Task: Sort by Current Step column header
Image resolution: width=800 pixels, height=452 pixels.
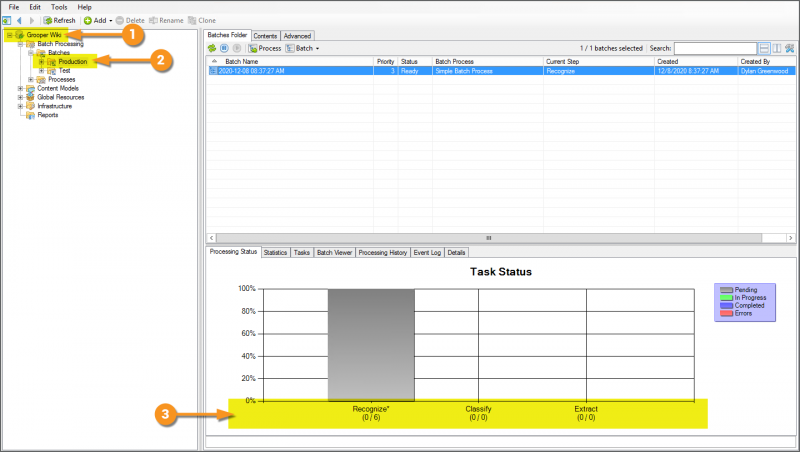Action: point(599,61)
